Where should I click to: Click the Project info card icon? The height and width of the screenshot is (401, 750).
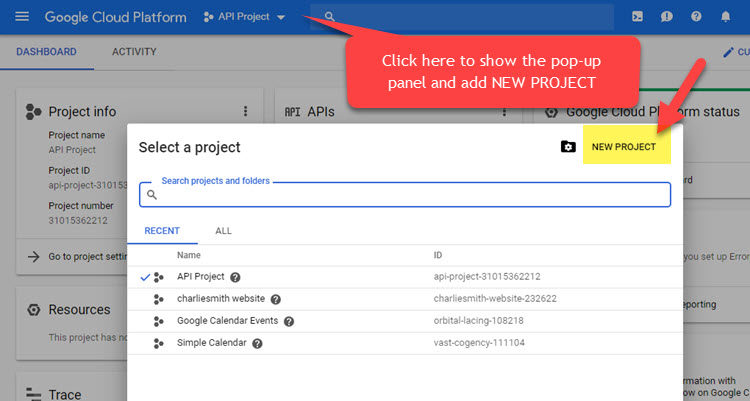tap(33, 111)
